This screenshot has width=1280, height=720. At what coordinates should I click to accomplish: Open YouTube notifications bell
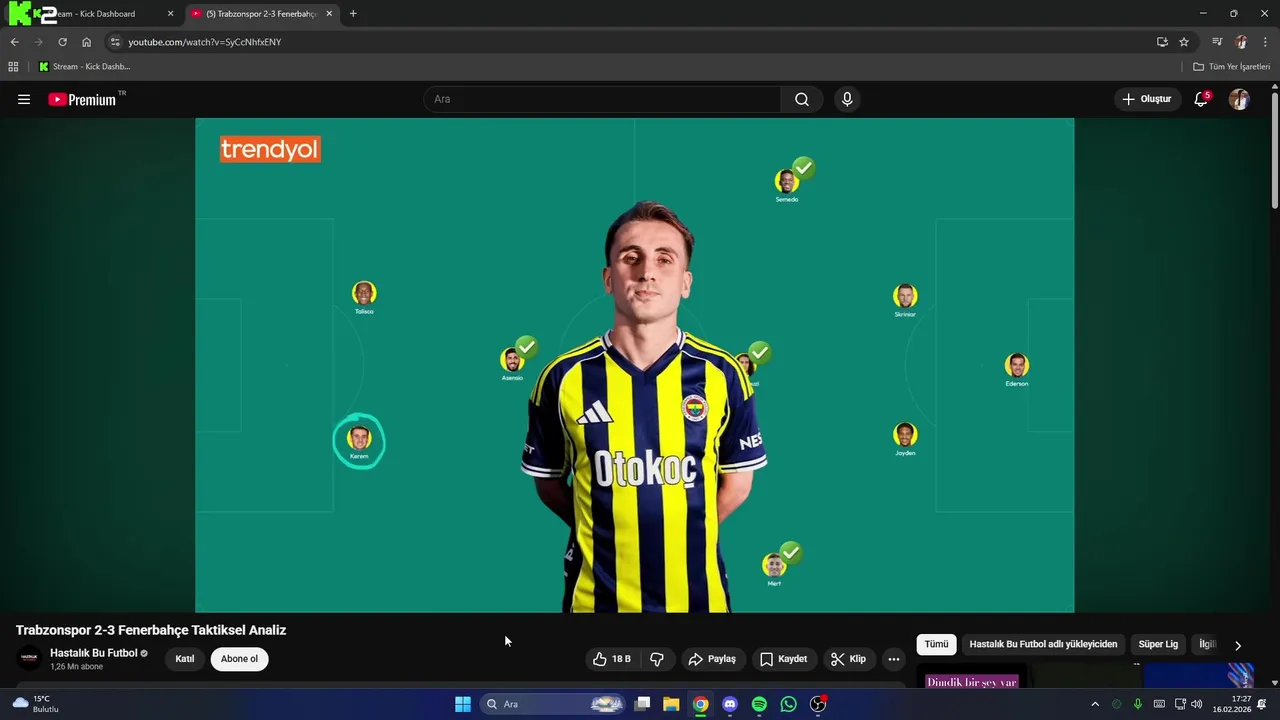tap(1201, 99)
